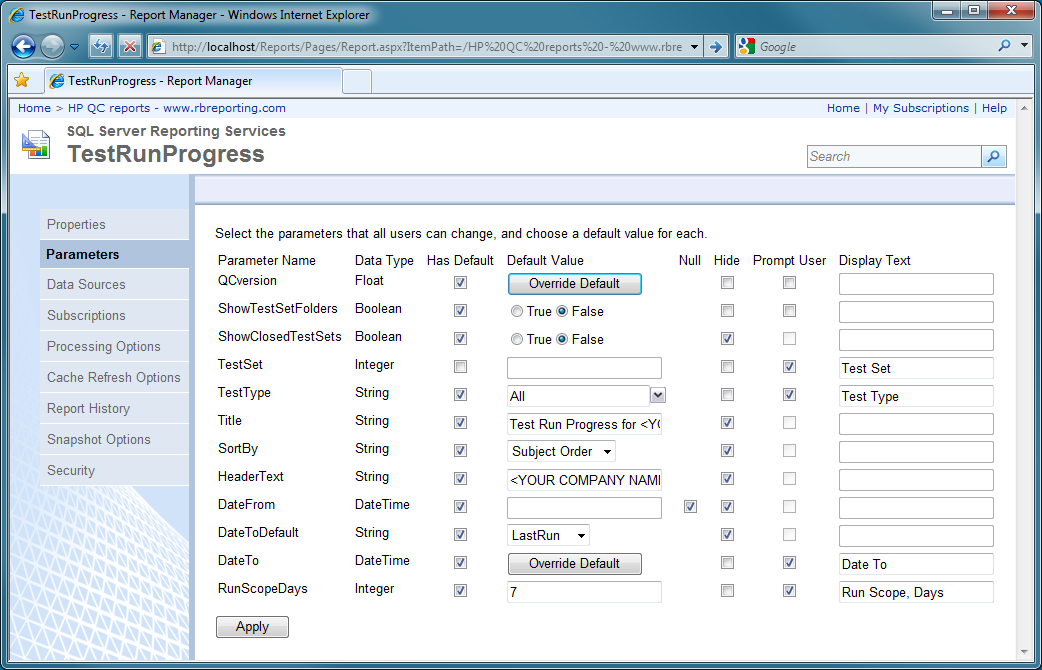The height and width of the screenshot is (670, 1042).
Task: Apply the parameter changes
Action: [252, 627]
